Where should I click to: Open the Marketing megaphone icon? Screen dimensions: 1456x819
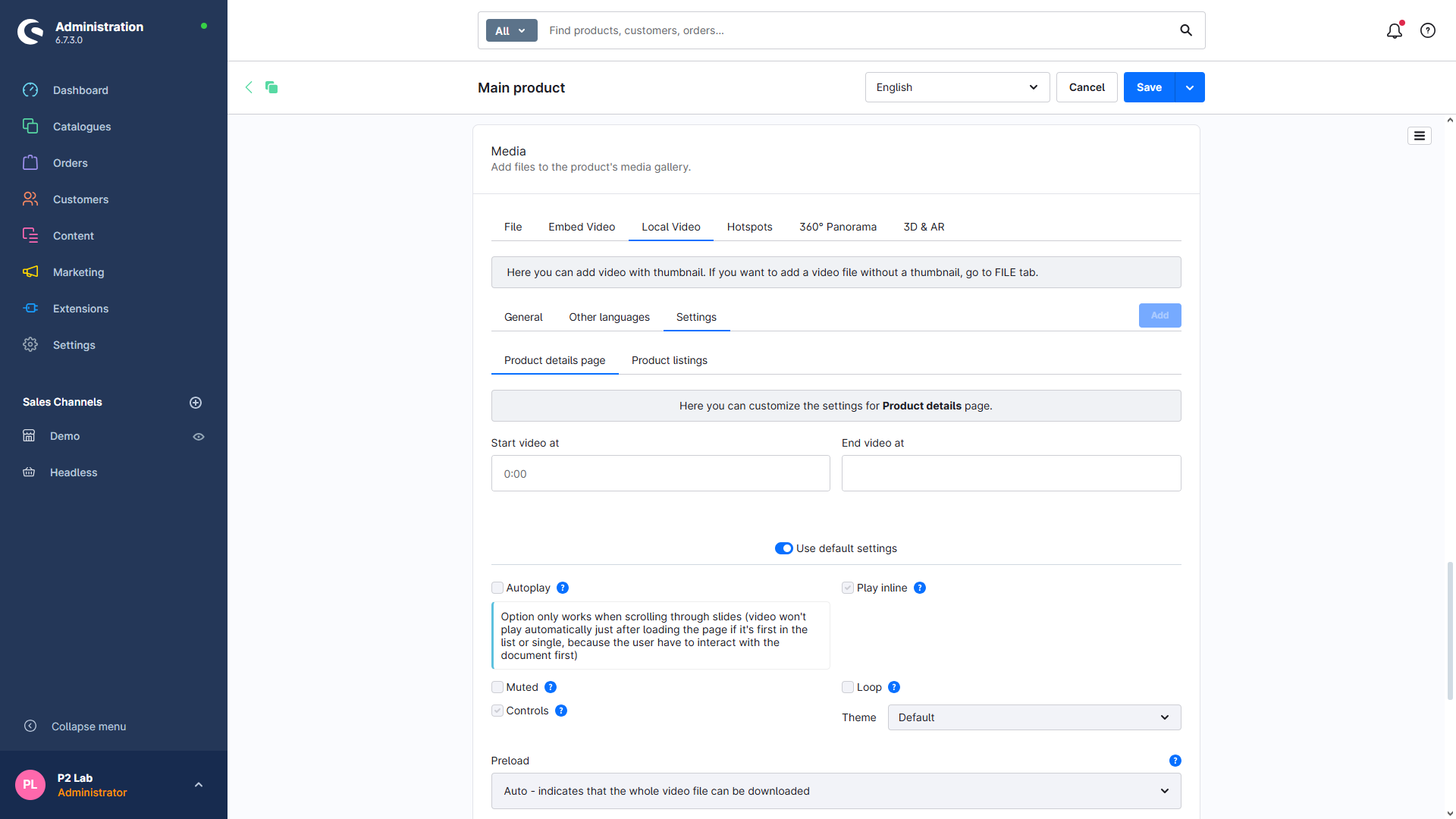point(30,272)
